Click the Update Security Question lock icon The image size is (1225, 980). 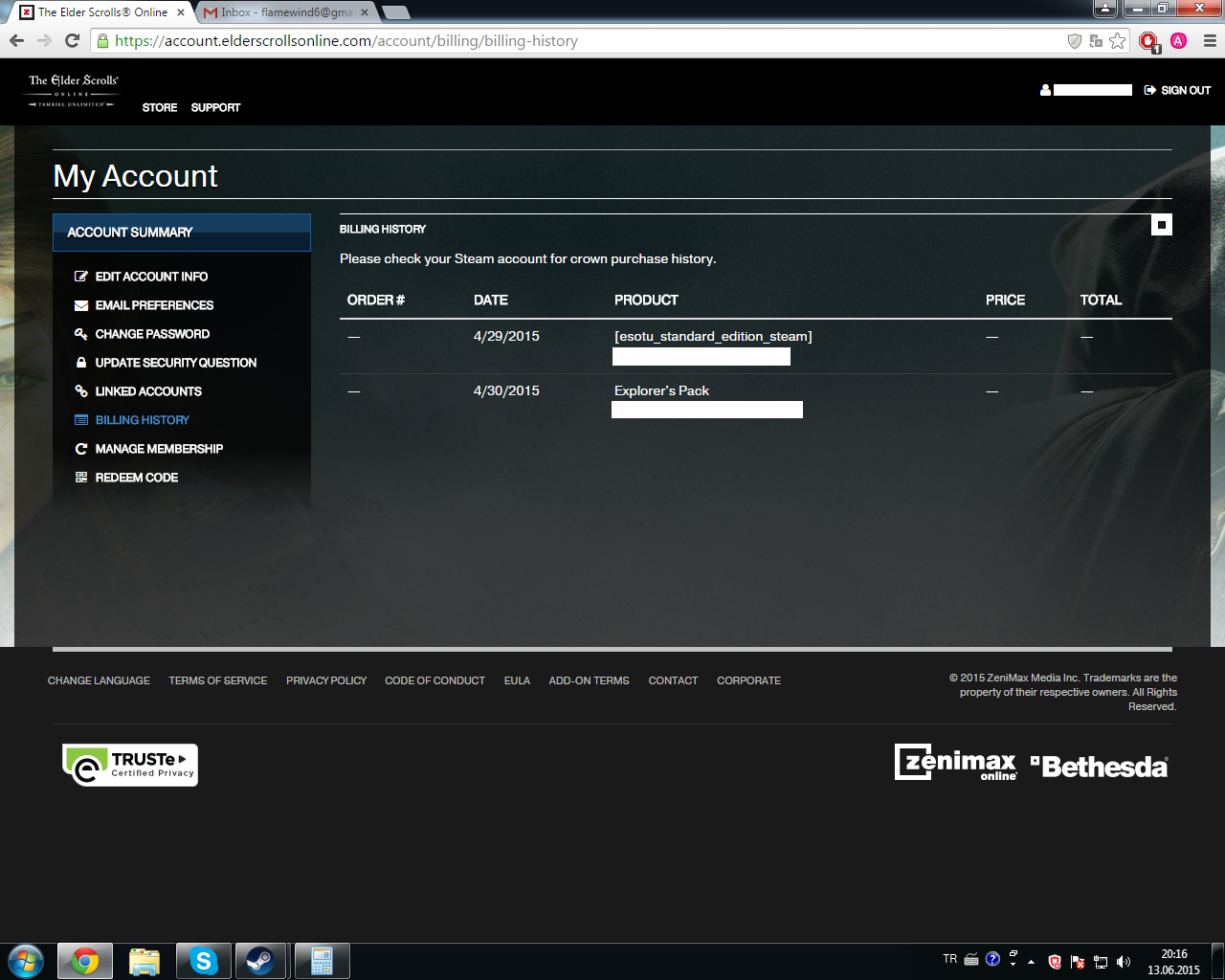point(81,363)
